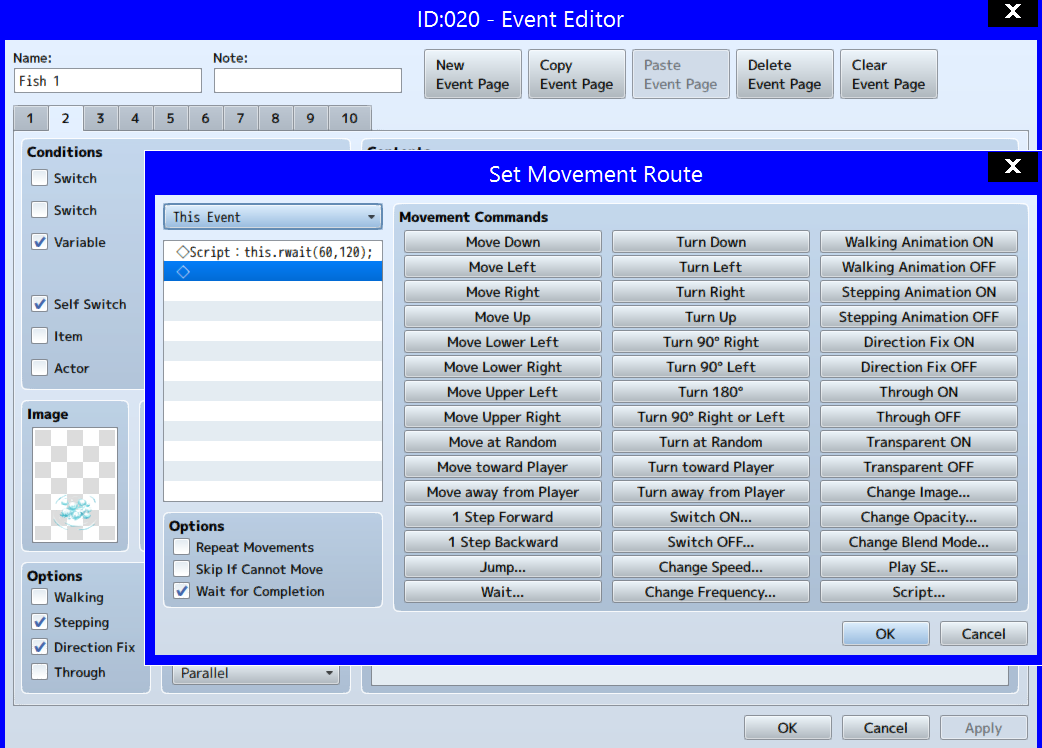Close the Event Editor window
Screen dimensions: 1042x748
coord(1013,12)
